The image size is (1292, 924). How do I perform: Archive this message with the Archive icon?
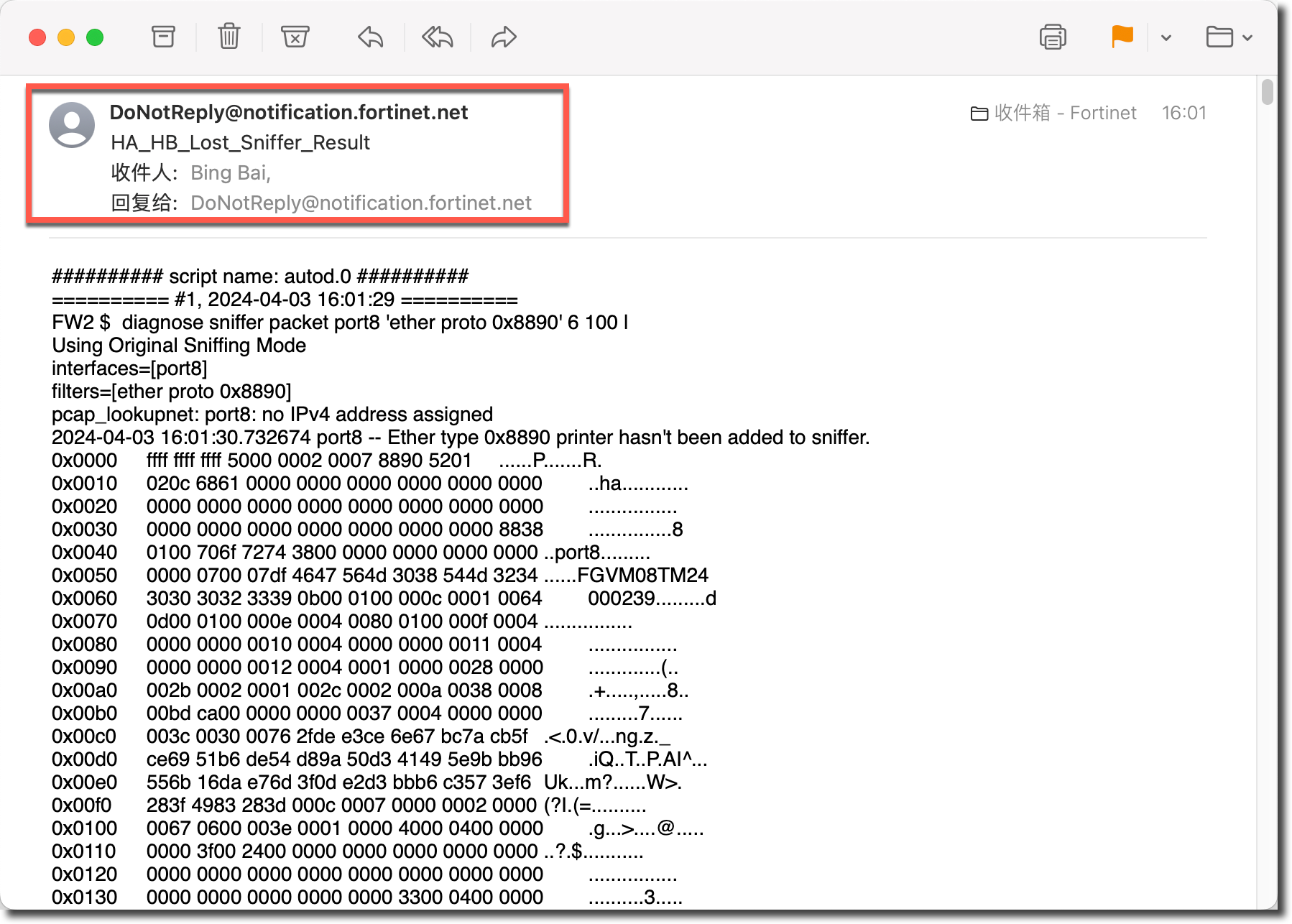163,37
